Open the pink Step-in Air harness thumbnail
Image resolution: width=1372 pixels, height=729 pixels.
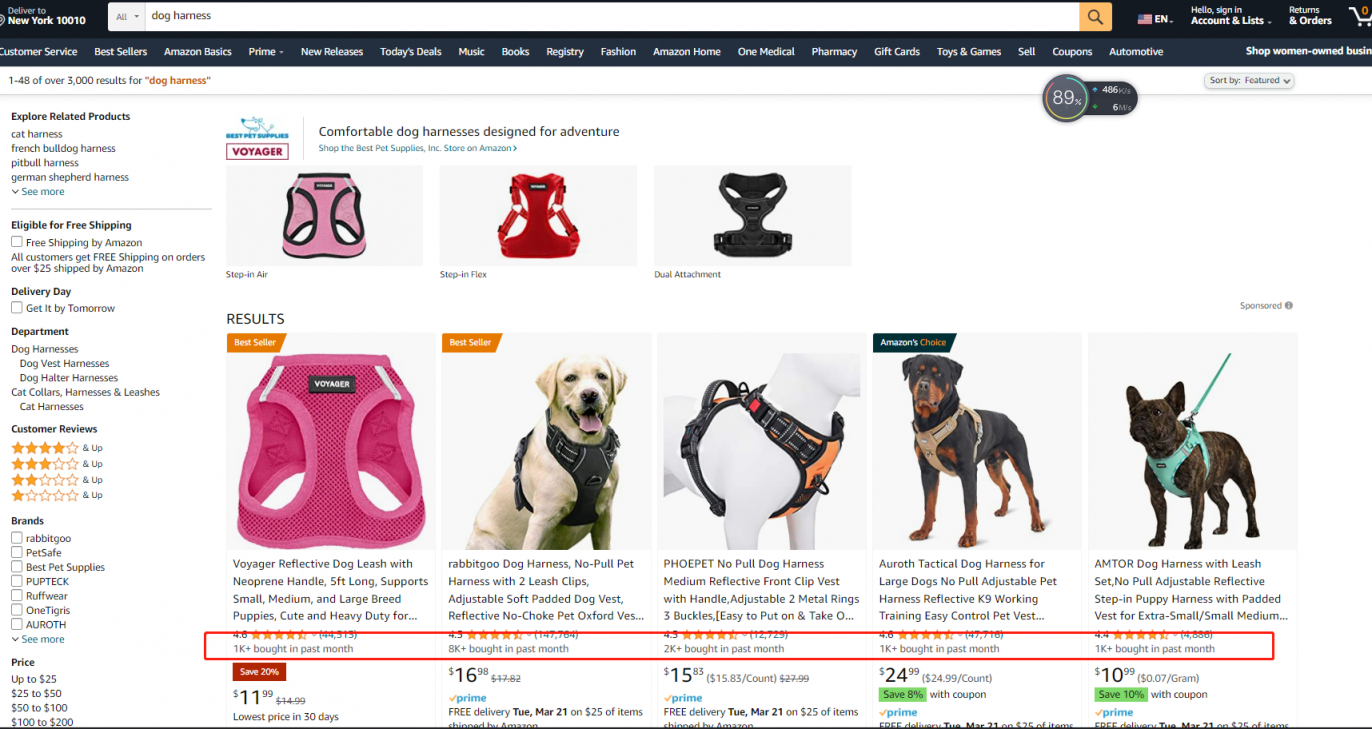(x=325, y=216)
